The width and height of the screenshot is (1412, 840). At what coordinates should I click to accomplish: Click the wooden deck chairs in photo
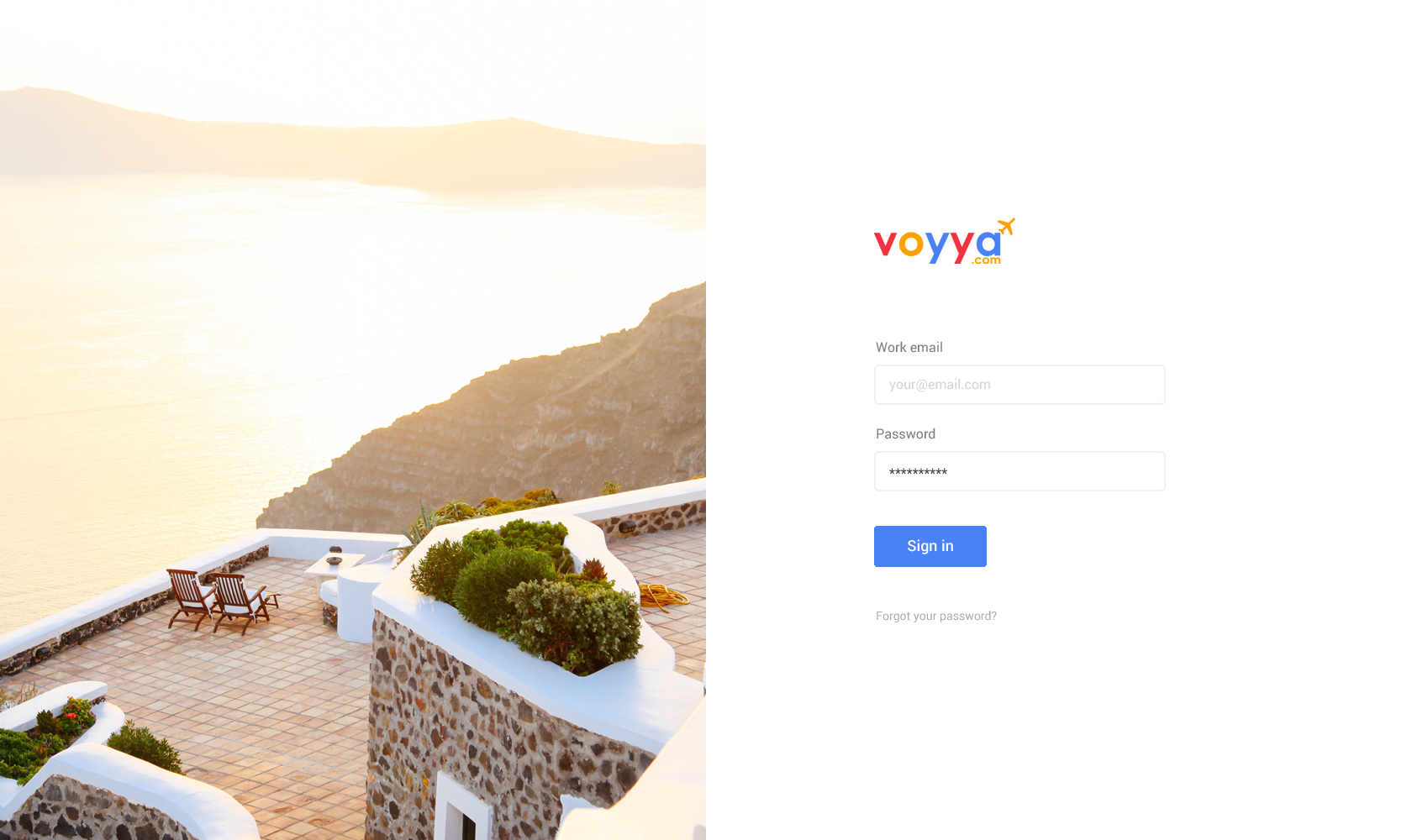[222, 601]
